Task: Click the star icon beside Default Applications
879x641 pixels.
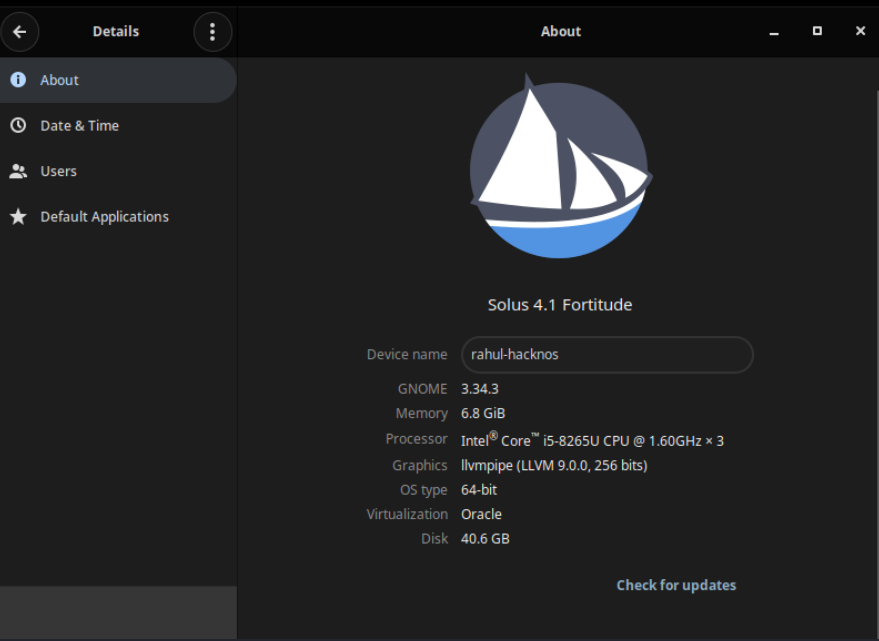Action: 18,216
